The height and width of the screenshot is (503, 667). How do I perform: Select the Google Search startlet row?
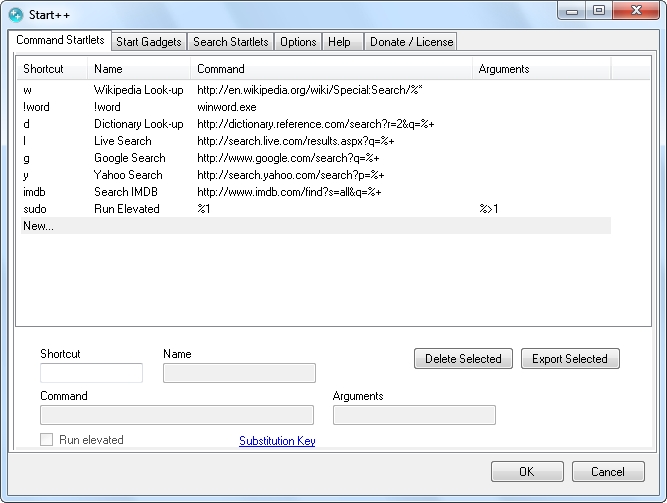(x=130, y=158)
